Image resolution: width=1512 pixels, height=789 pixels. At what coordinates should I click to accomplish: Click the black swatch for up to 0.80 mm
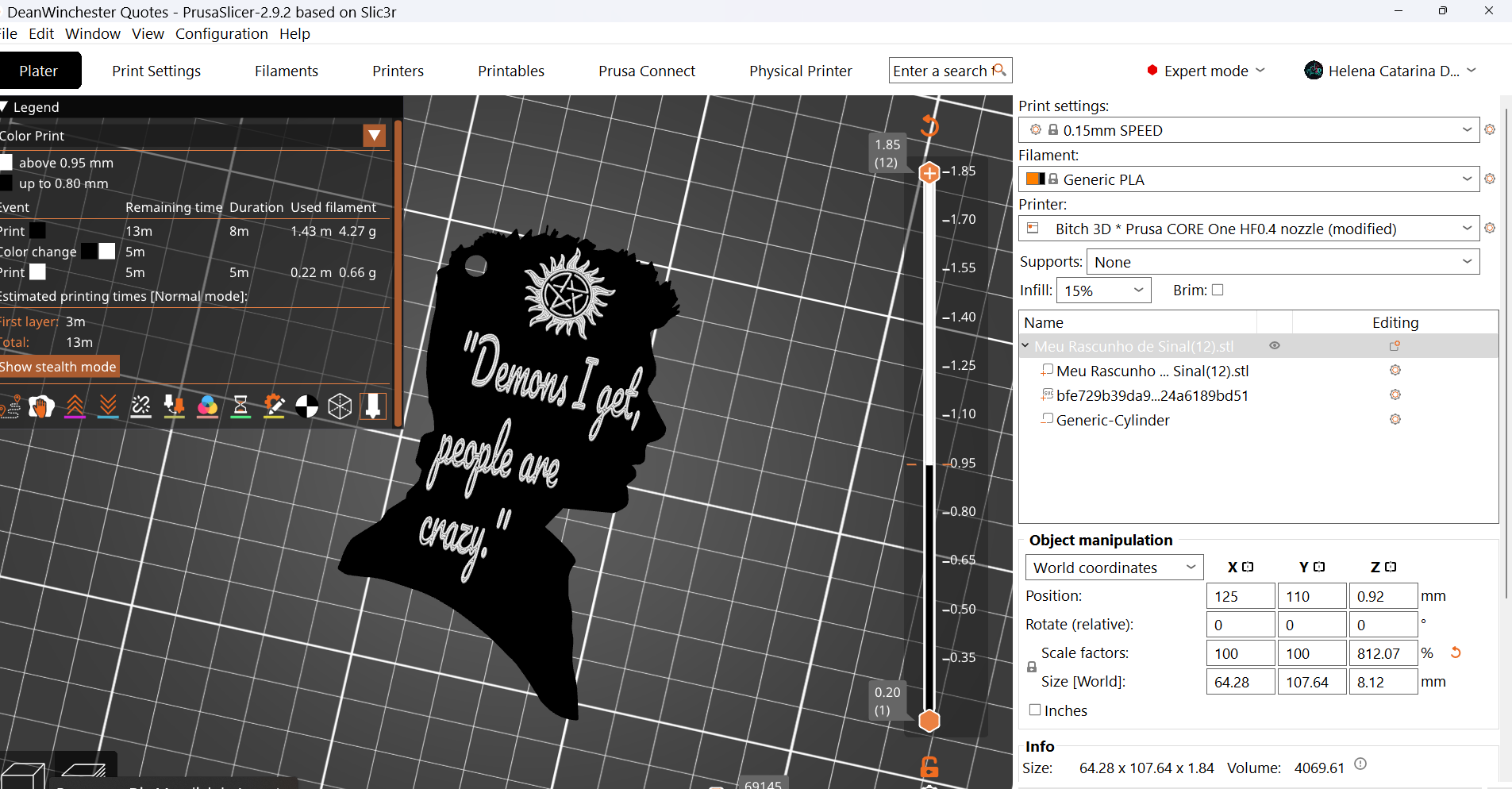(x=6, y=183)
